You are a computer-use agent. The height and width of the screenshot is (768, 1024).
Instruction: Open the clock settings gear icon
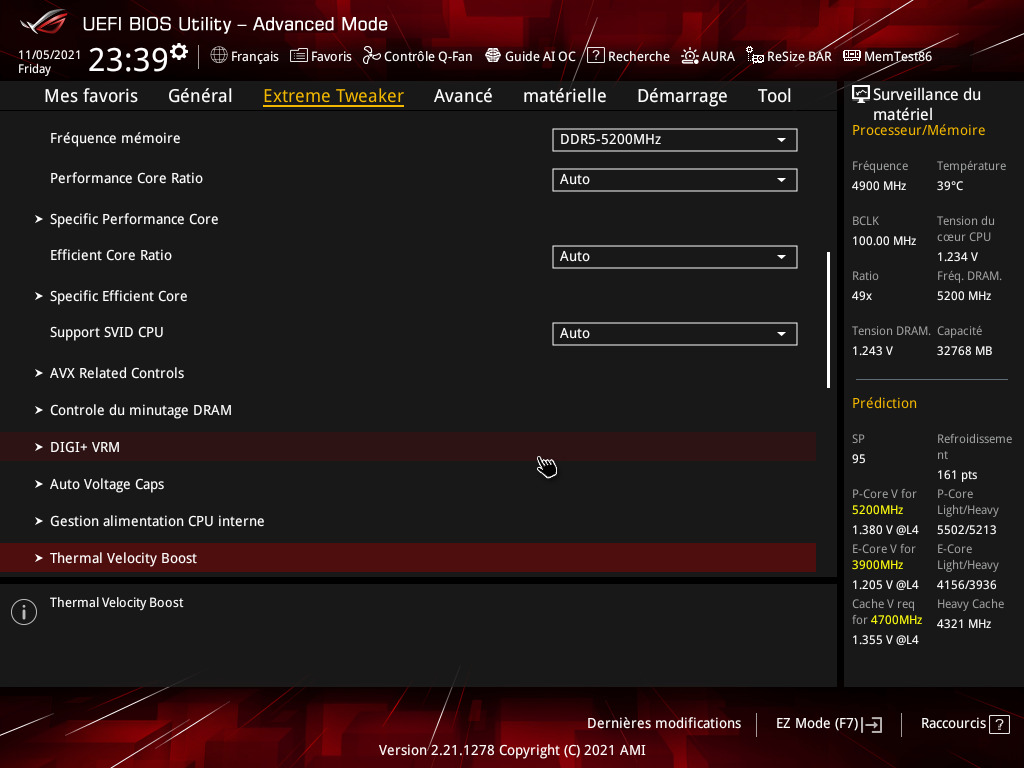coord(179,52)
